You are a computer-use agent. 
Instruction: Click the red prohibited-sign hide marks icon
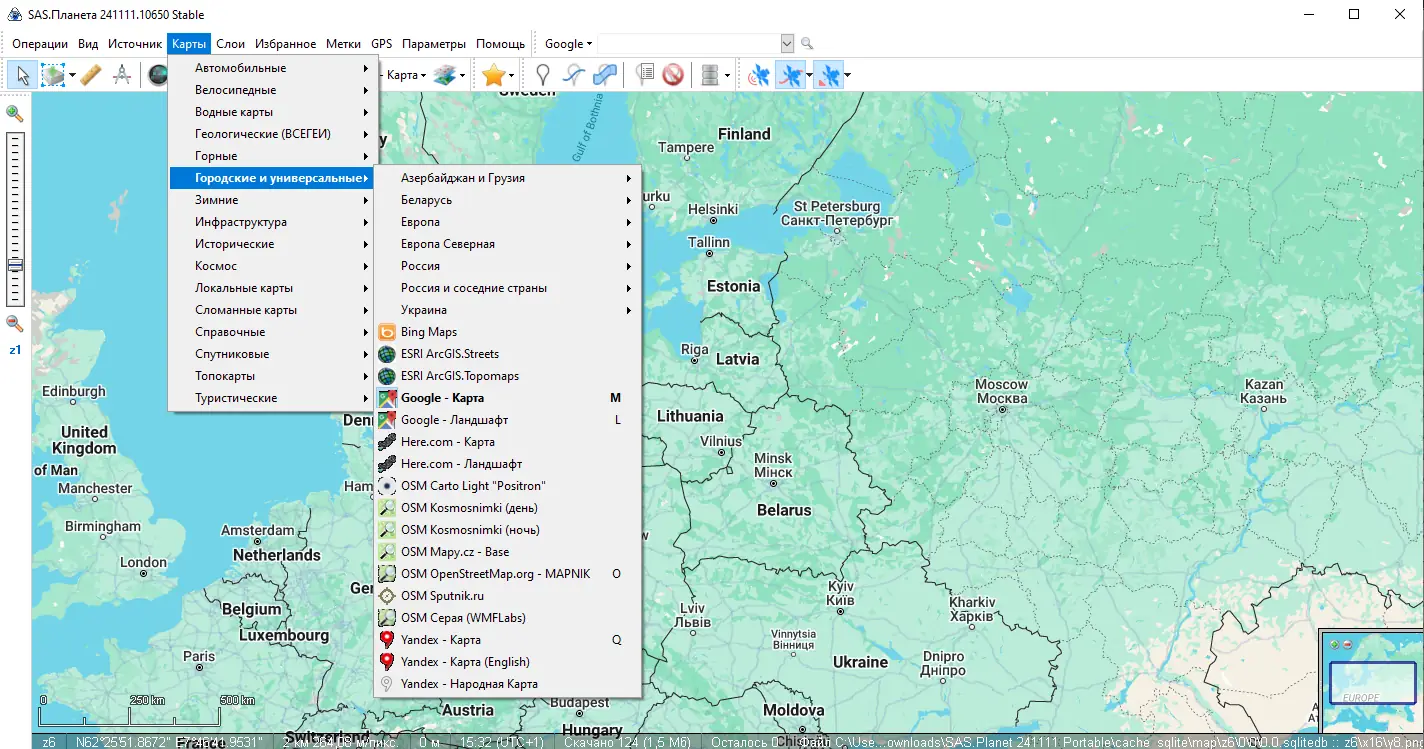point(673,75)
